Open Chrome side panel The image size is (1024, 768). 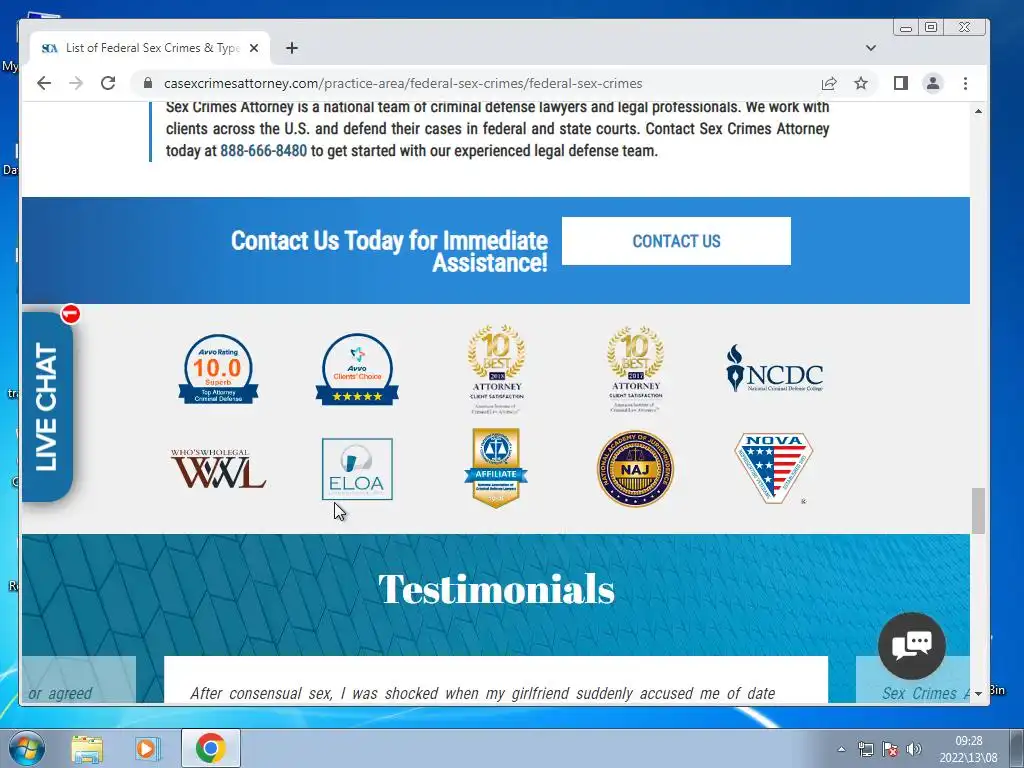(x=901, y=84)
